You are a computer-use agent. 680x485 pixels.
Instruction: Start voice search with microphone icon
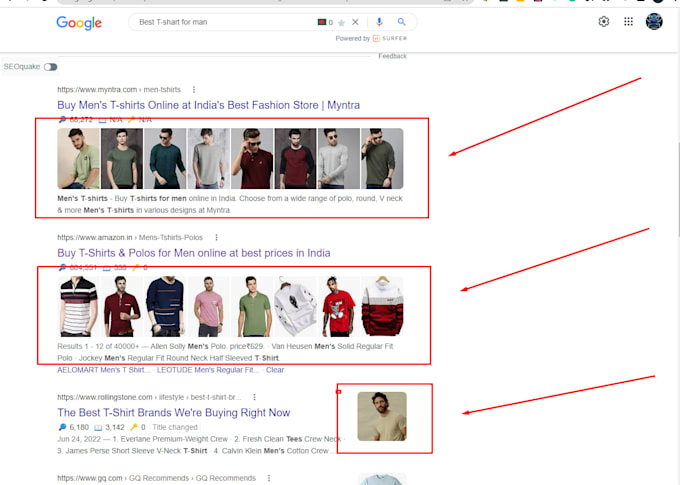(379, 22)
